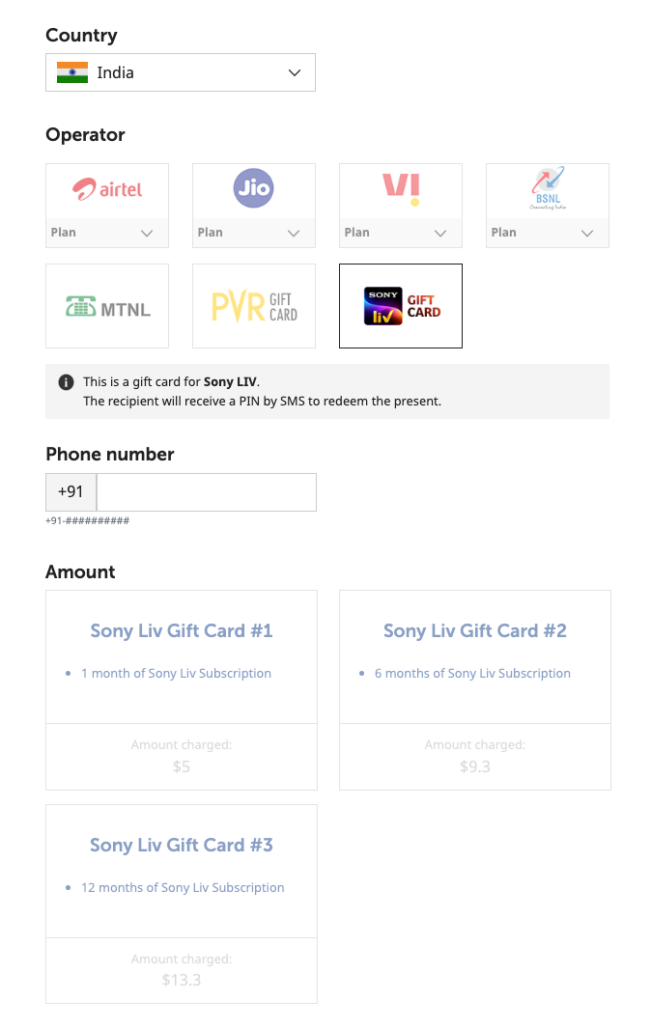
Task: Select the Airtel operator logo
Action: [107, 189]
